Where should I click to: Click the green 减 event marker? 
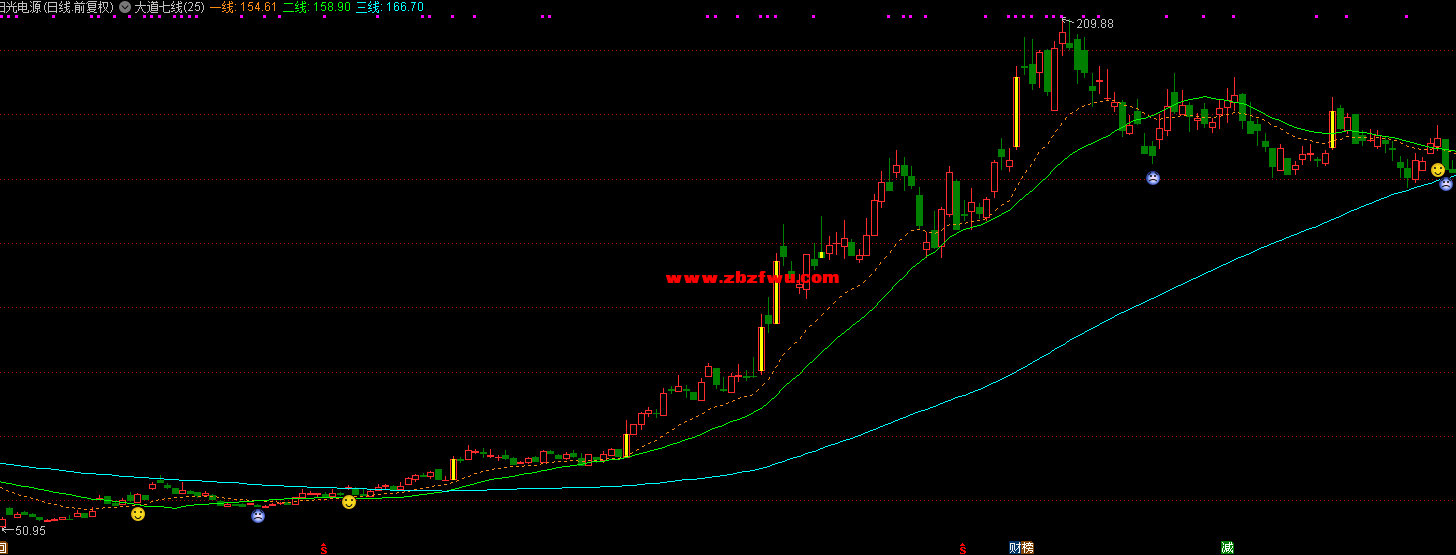pos(1227,548)
